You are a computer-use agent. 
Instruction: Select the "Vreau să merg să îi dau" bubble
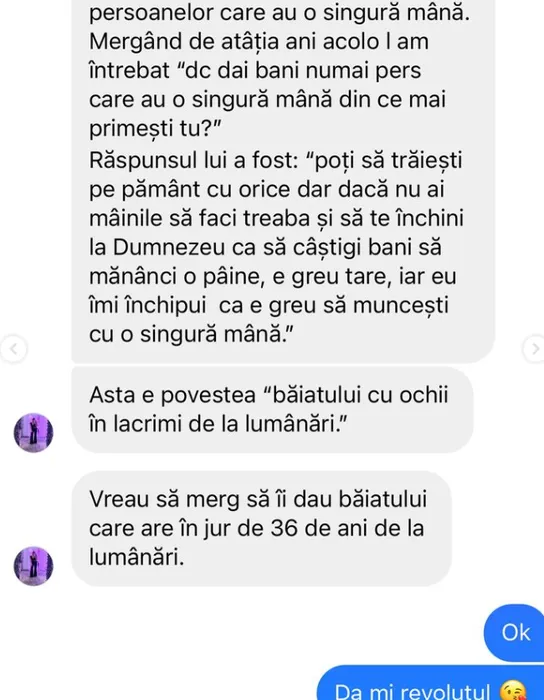(x=262, y=529)
